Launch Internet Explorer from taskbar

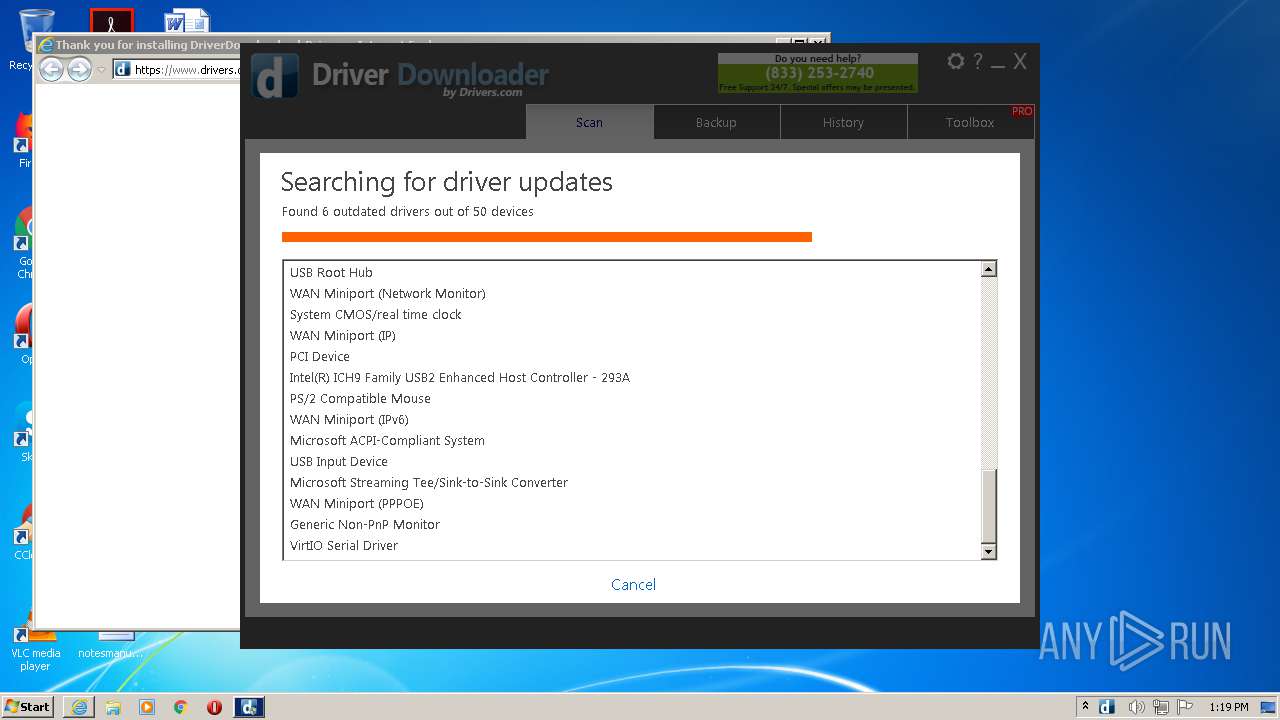[79, 707]
